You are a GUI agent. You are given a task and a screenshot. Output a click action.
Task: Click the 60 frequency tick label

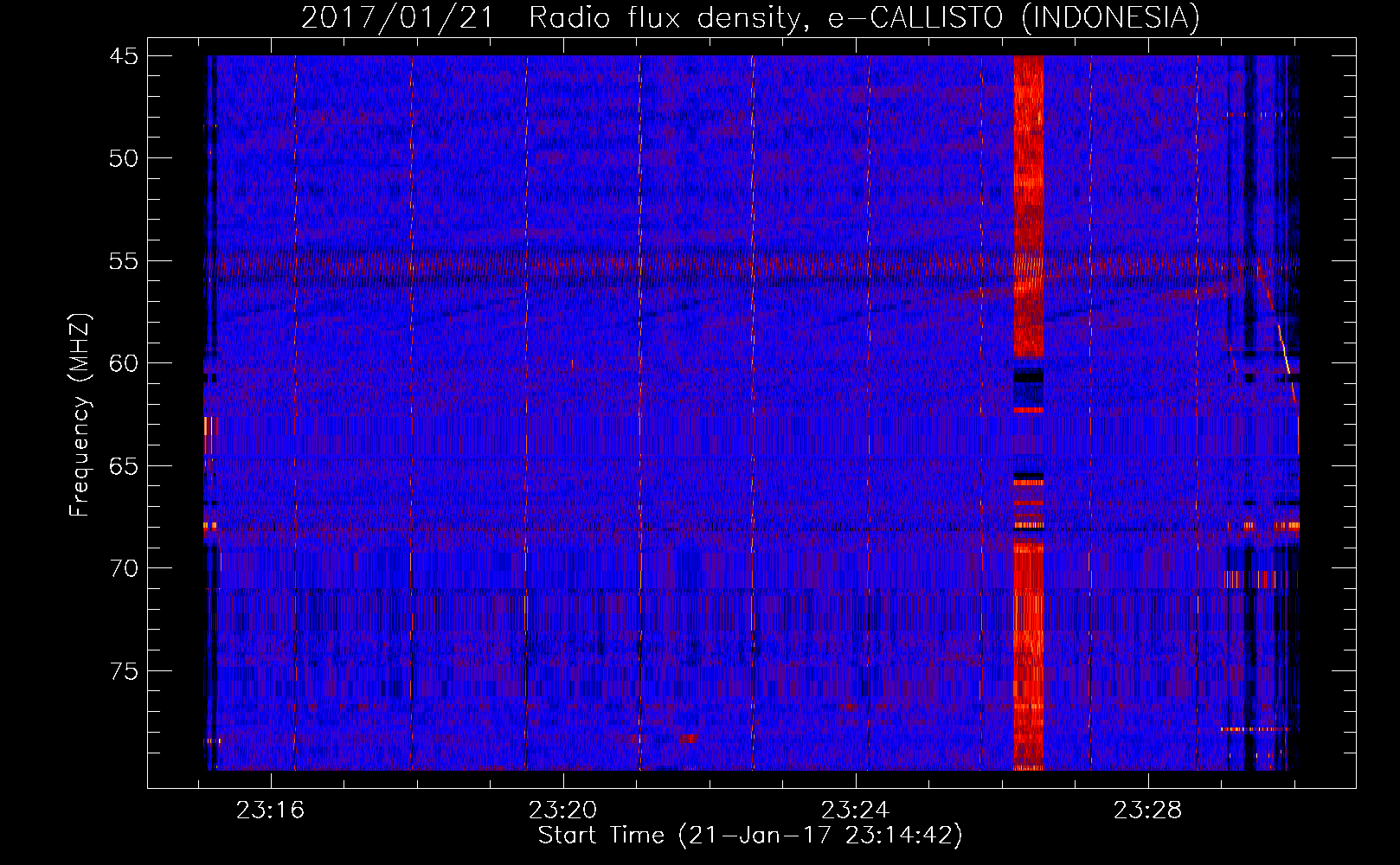123,363
